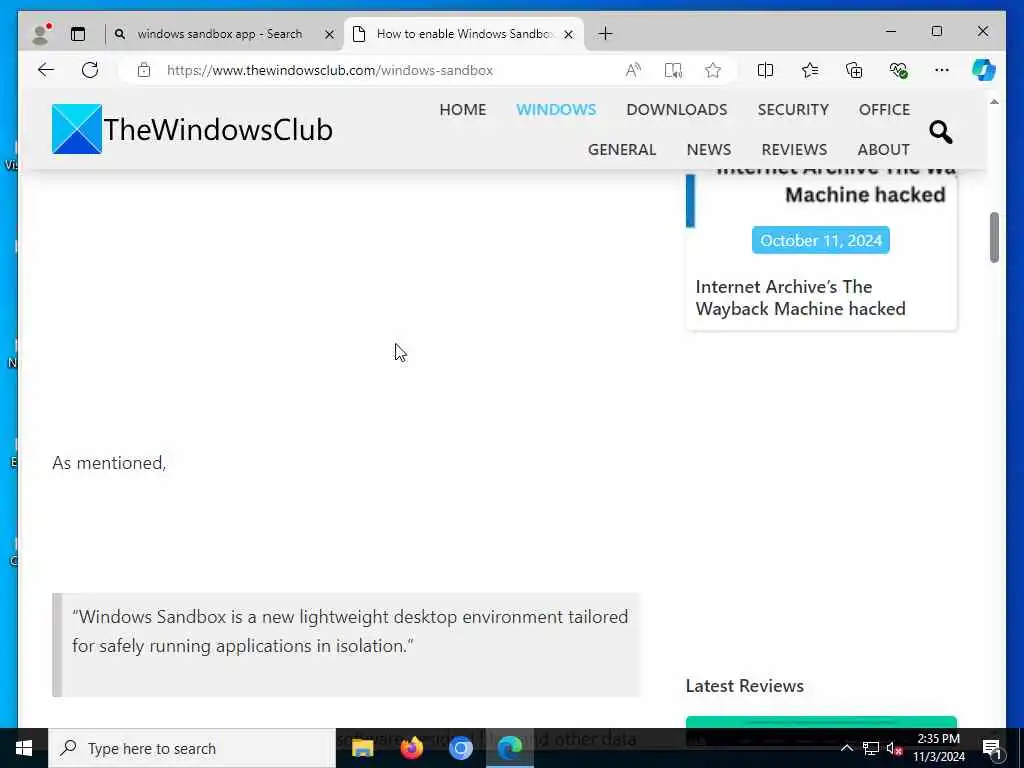The image size is (1024, 768).
Task: Click the scrollbar up arrow
Action: coord(994,102)
